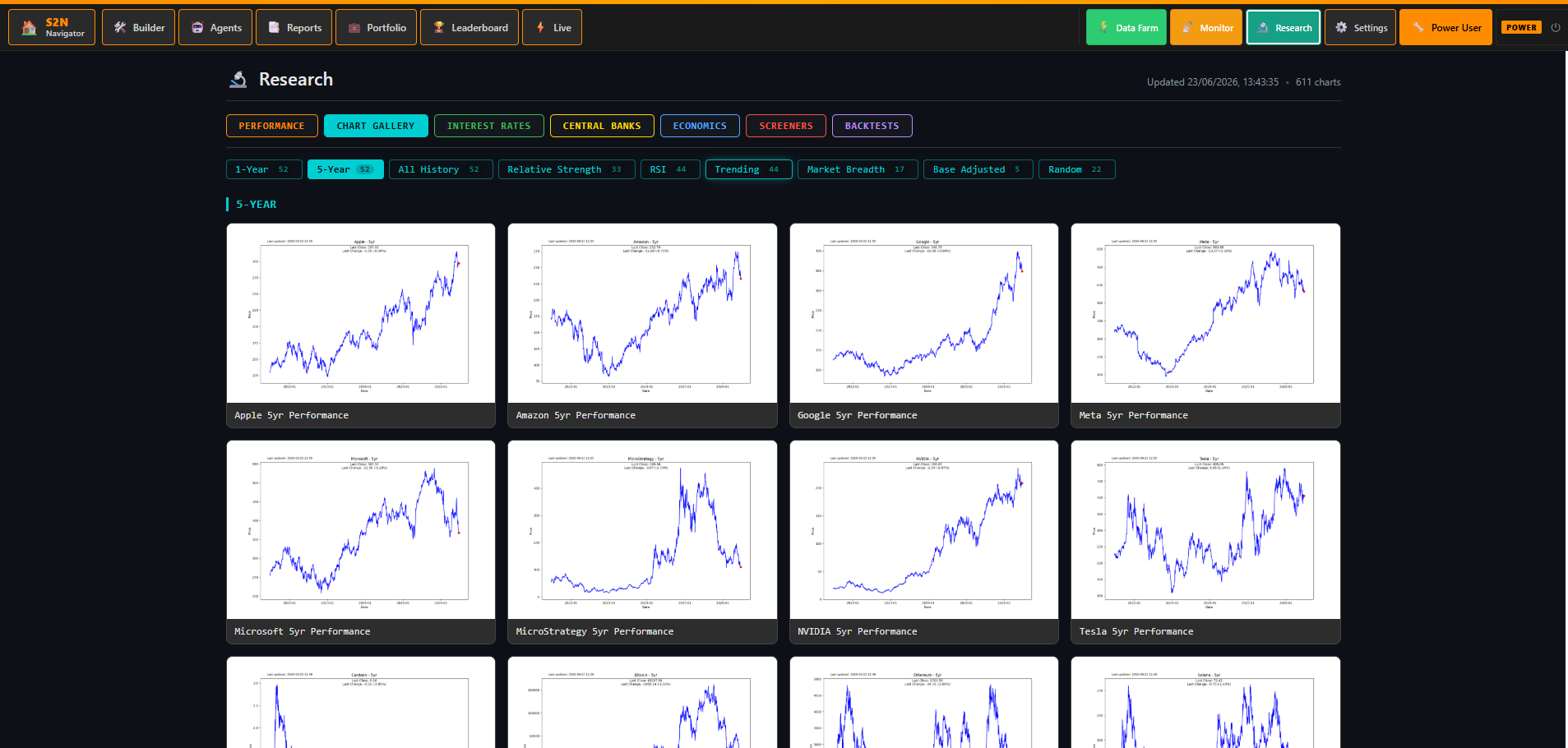Click the Updated 23/06/2026 timestamp text
1568x748 pixels.
point(1213,82)
